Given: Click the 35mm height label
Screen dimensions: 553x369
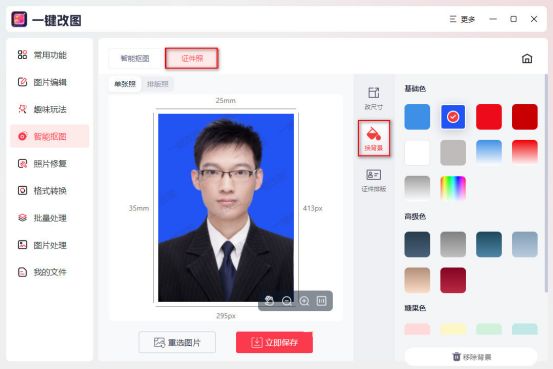Looking at the screenshot, I should (139, 208).
